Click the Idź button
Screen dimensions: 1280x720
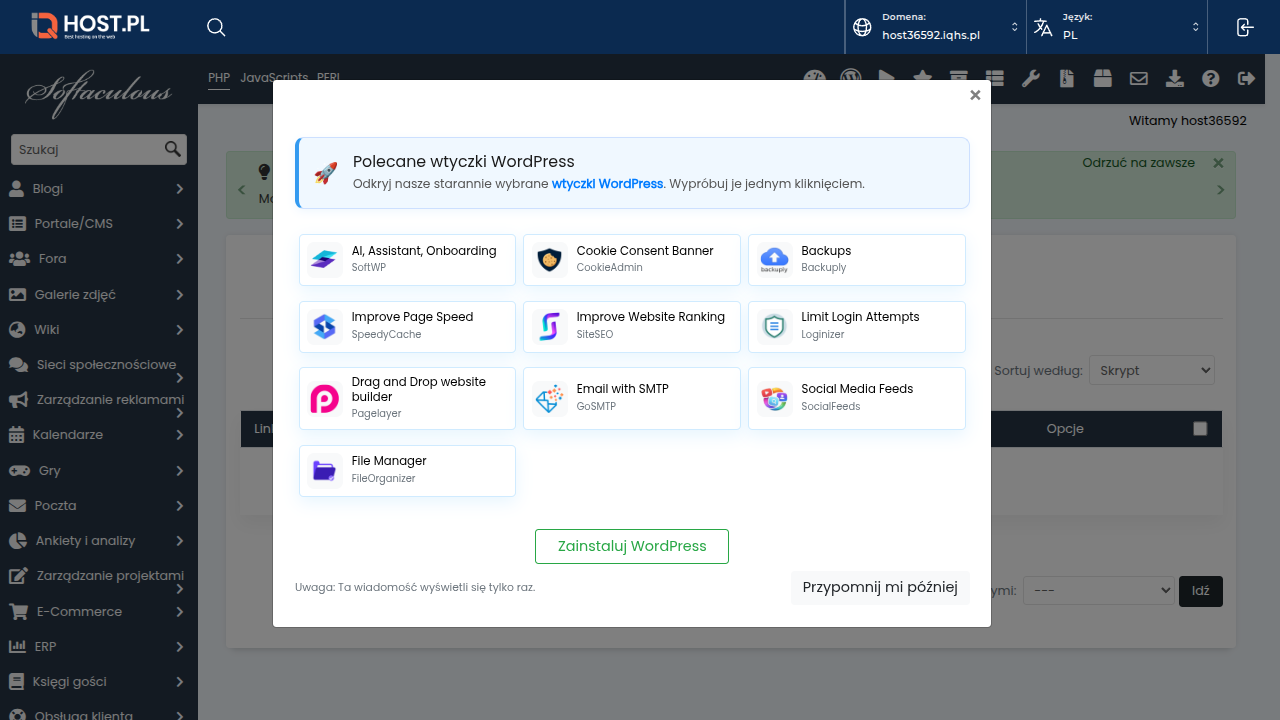point(1201,591)
